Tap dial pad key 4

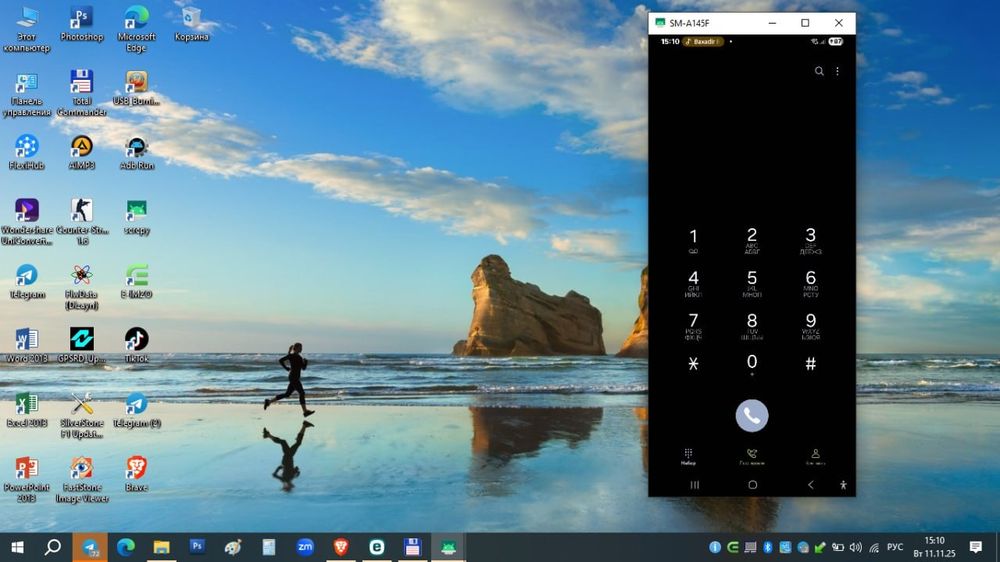(693, 283)
